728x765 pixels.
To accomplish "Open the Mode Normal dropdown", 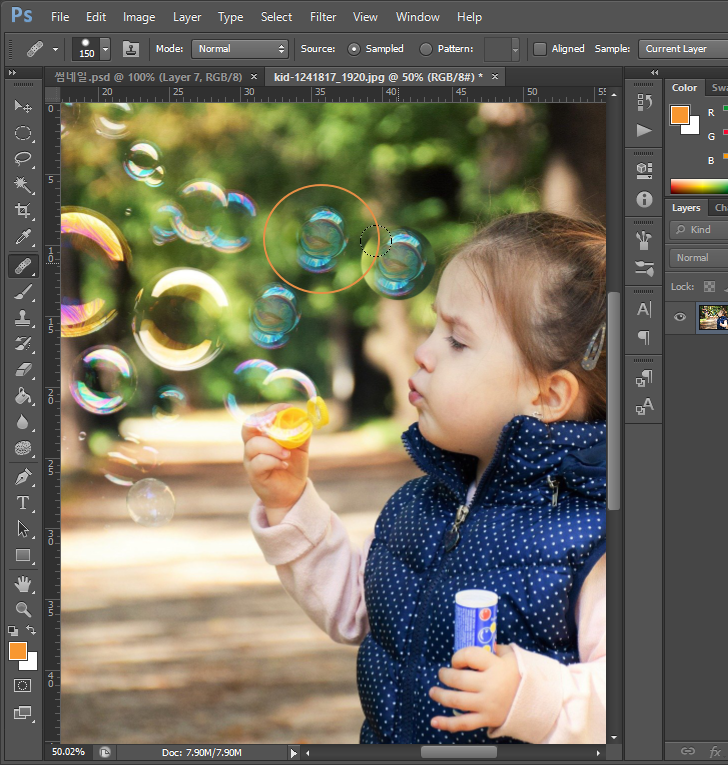I will pyautogui.click(x=240, y=49).
